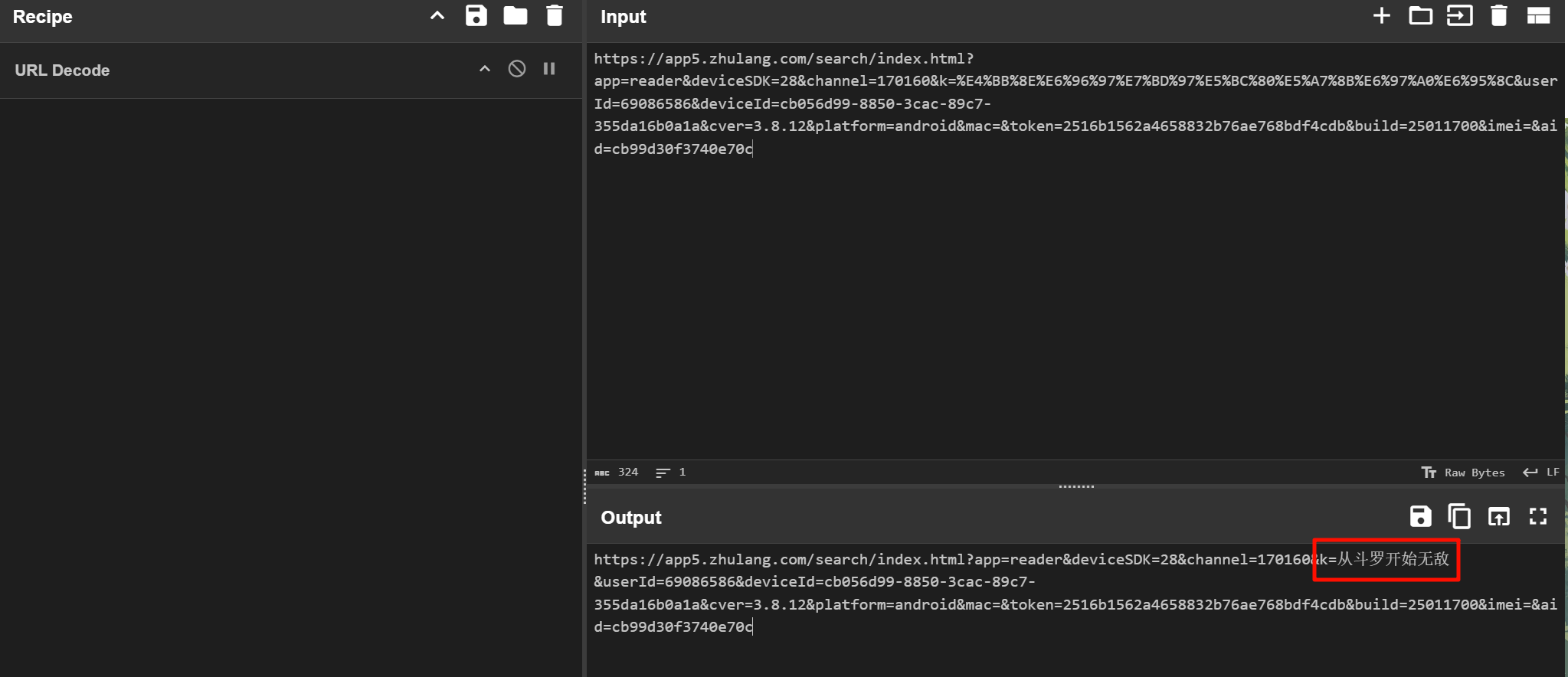1568x677 pixels.
Task: Disable the URL Decode operation
Action: (x=517, y=69)
